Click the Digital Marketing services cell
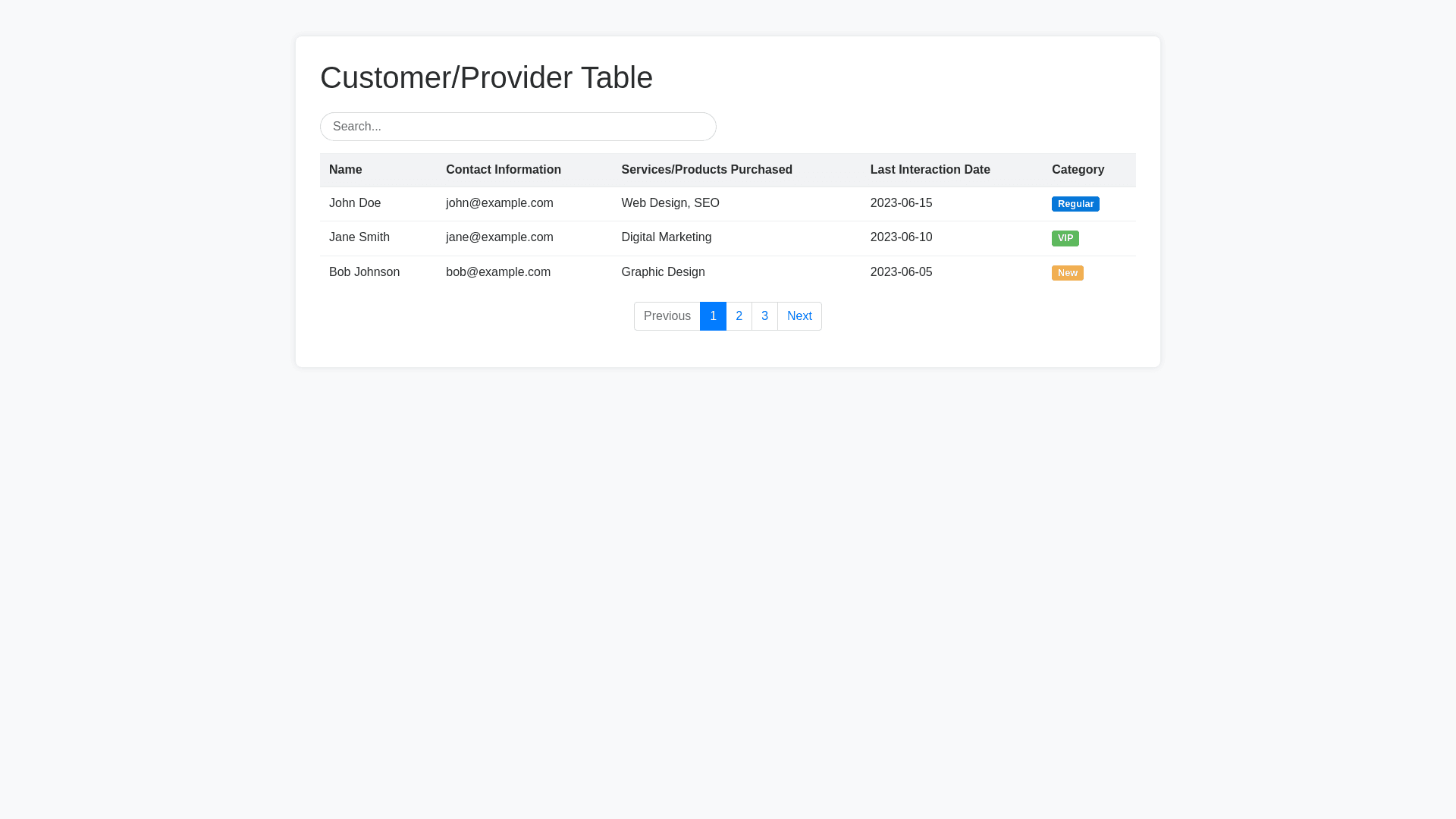The height and width of the screenshot is (819, 1456). tap(666, 237)
